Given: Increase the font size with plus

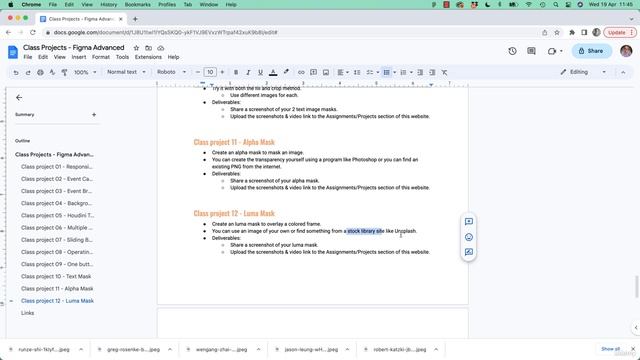Looking at the screenshot, I should [x=222, y=72].
